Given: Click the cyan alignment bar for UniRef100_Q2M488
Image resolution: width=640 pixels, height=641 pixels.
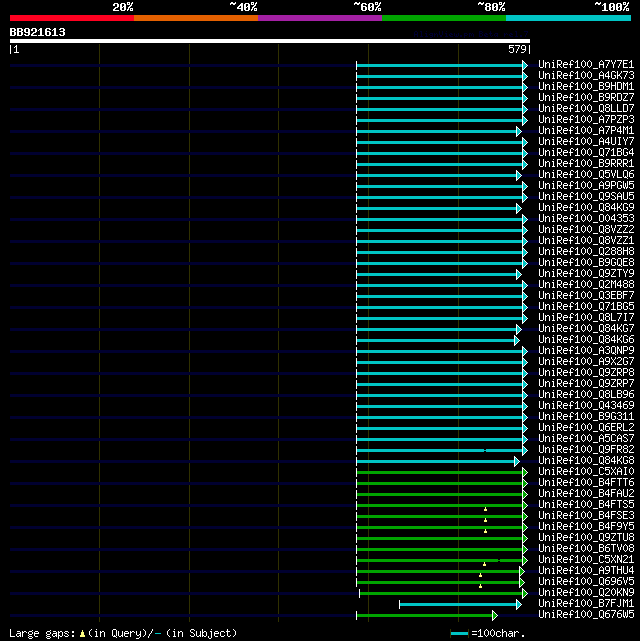Looking at the screenshot, I should (442, 285).
